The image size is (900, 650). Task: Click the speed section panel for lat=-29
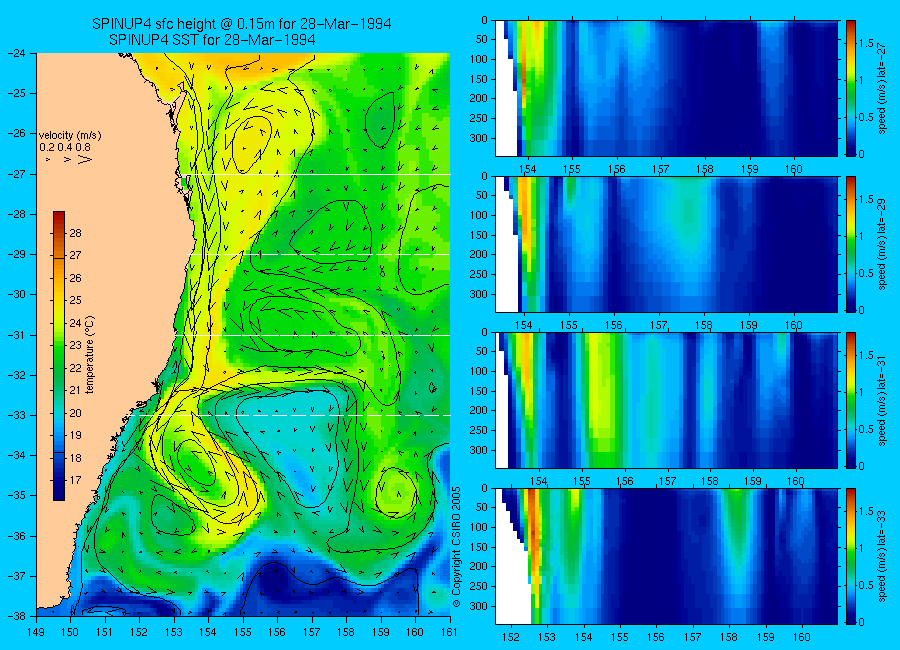click(666, 244)
